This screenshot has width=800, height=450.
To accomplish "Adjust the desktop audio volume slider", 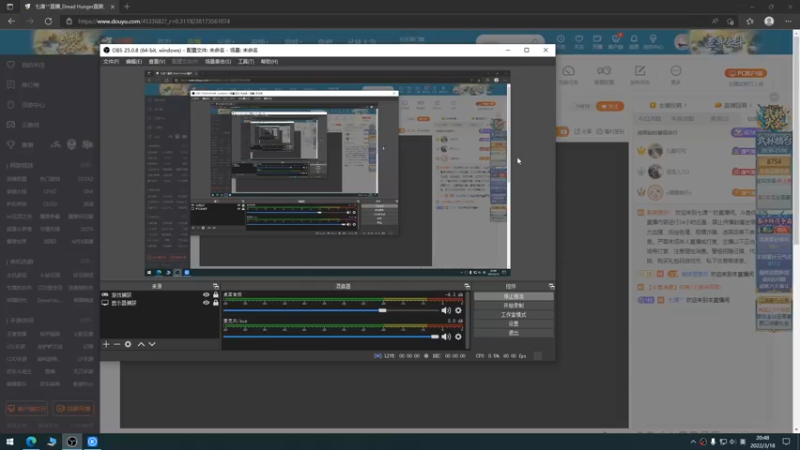I will click(x=331, y=310).
